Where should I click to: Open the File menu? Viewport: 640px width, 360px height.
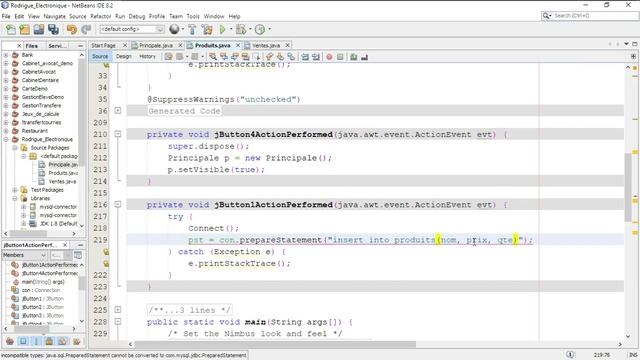pos(6,16)
